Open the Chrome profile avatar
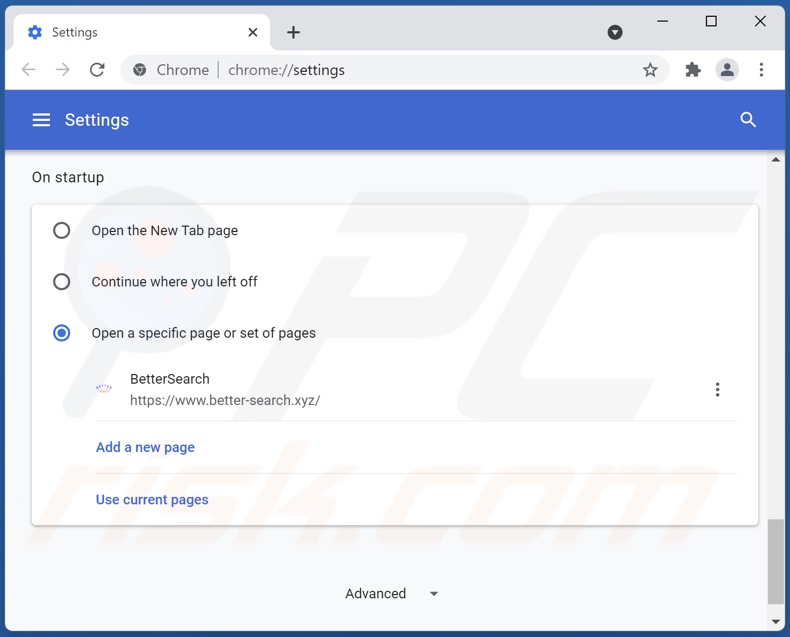The width and height of the screenshot is (790, 637). [x=727, y=70]
